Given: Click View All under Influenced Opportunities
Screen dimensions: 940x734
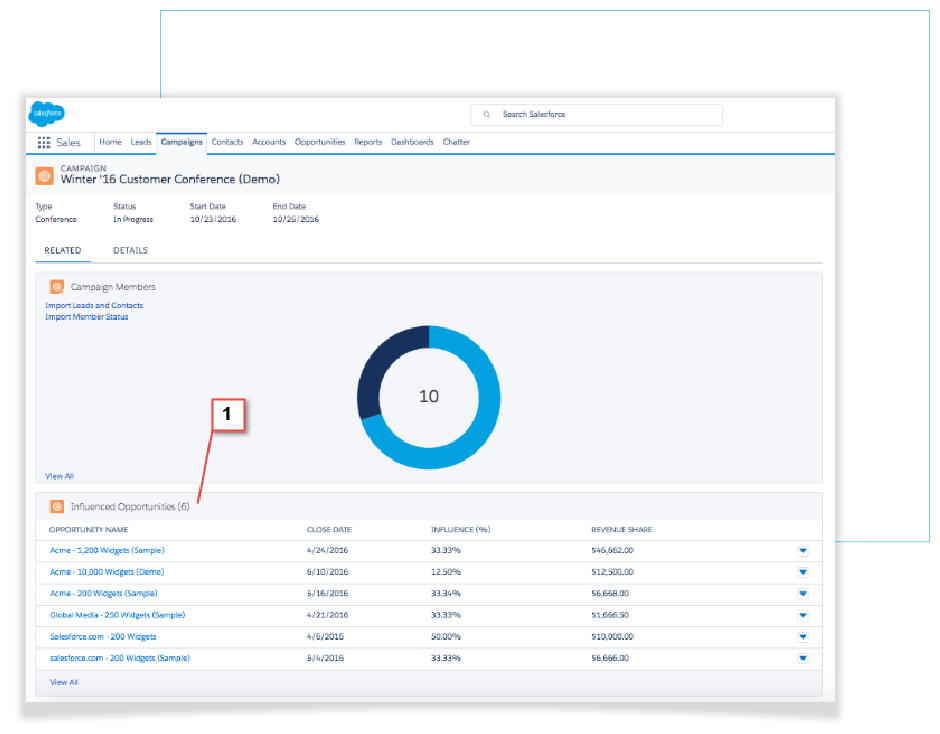Looking at the screenshot, I should (64, 682).
